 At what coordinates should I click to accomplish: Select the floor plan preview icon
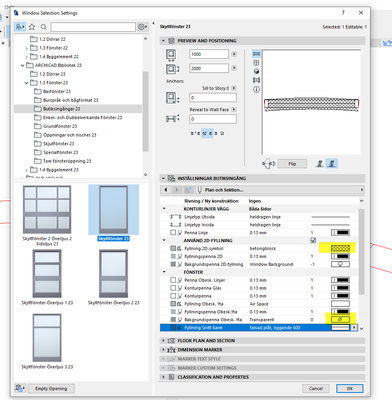tap(256, 54)
